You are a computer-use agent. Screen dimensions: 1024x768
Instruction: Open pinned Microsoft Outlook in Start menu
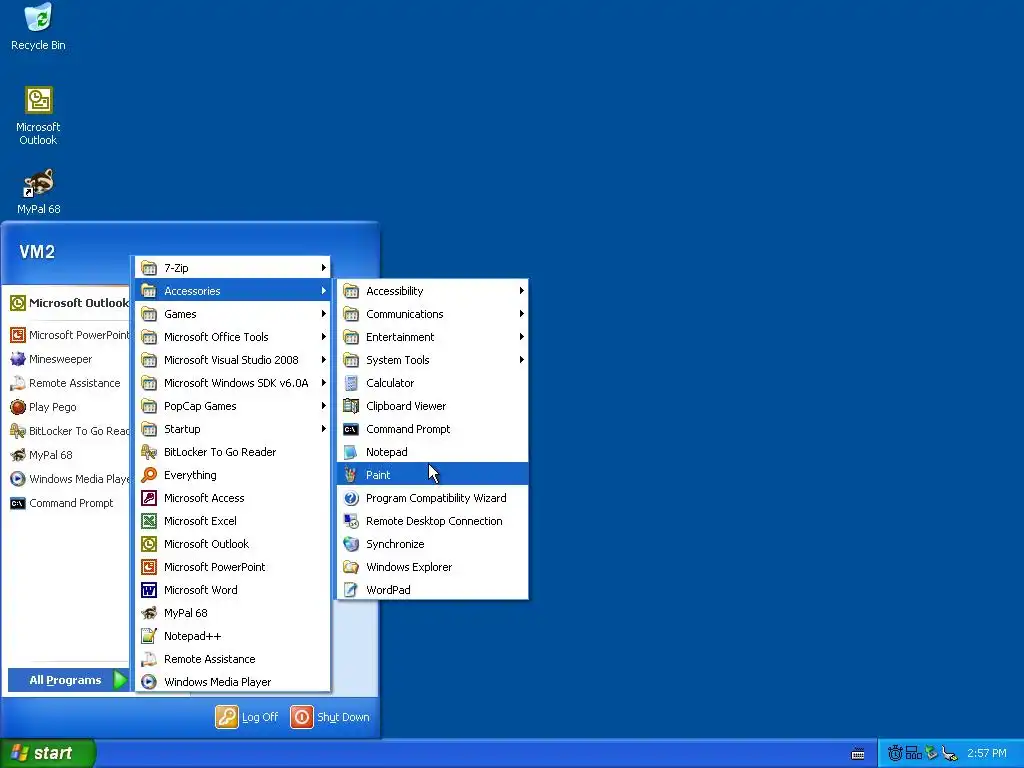pos(69,303)
